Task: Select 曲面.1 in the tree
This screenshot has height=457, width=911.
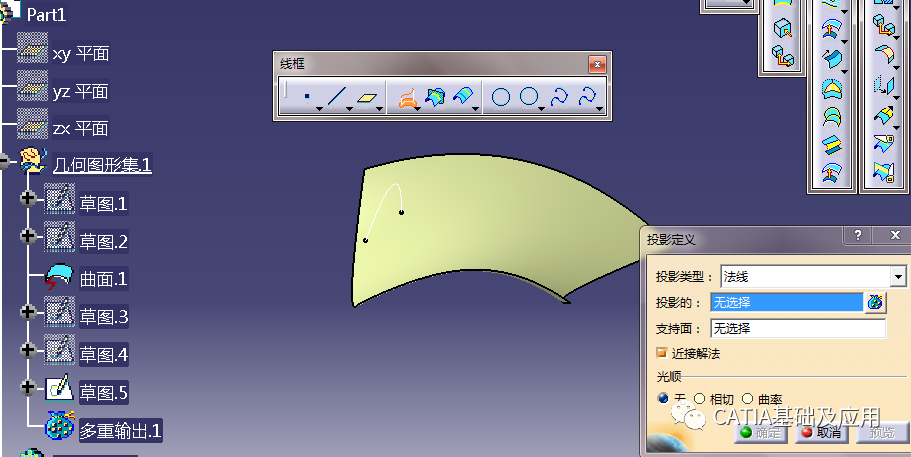Action: point(103,279)
